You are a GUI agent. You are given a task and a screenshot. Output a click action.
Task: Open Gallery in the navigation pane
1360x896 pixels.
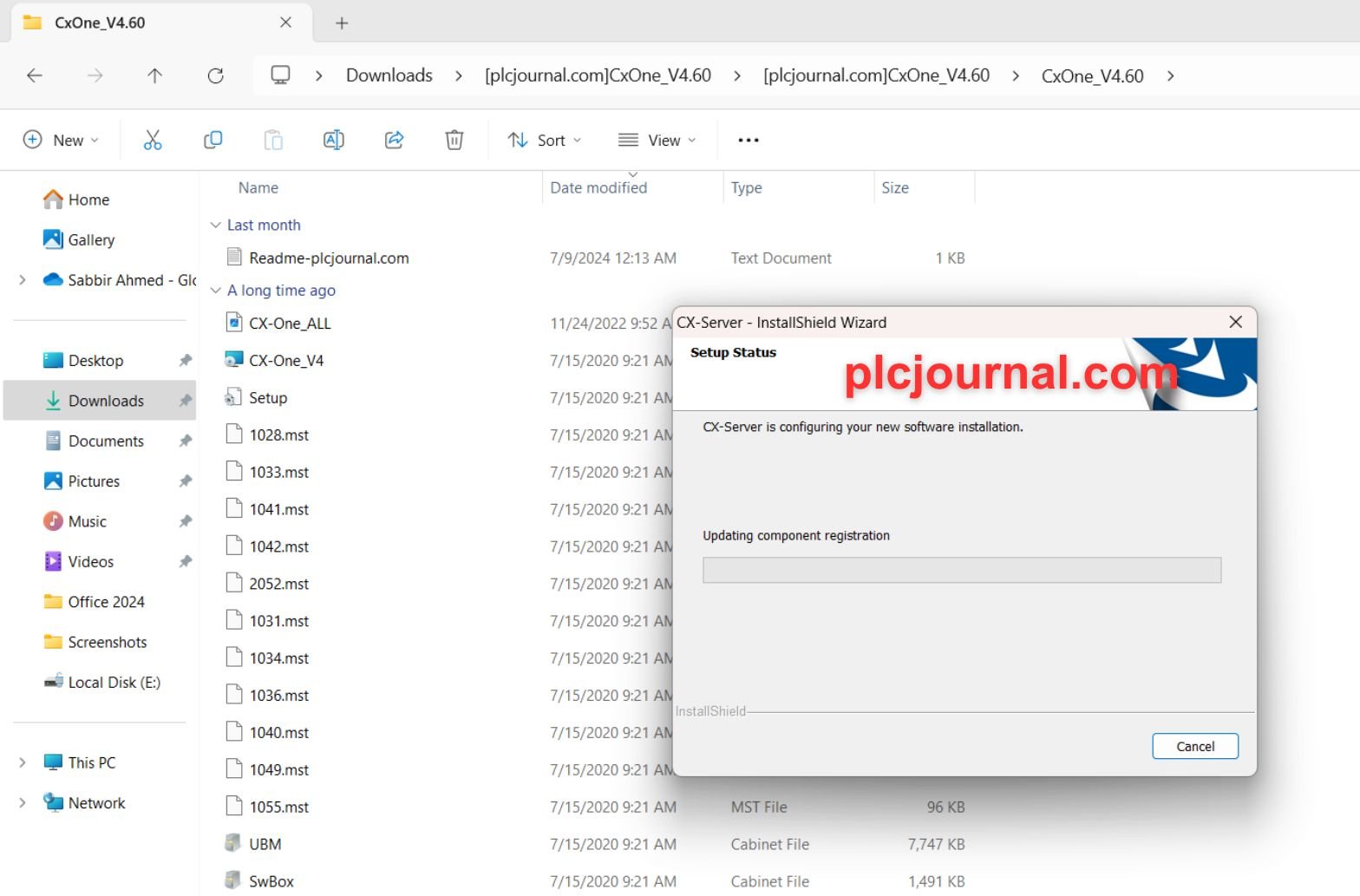[x=91, y=239]
